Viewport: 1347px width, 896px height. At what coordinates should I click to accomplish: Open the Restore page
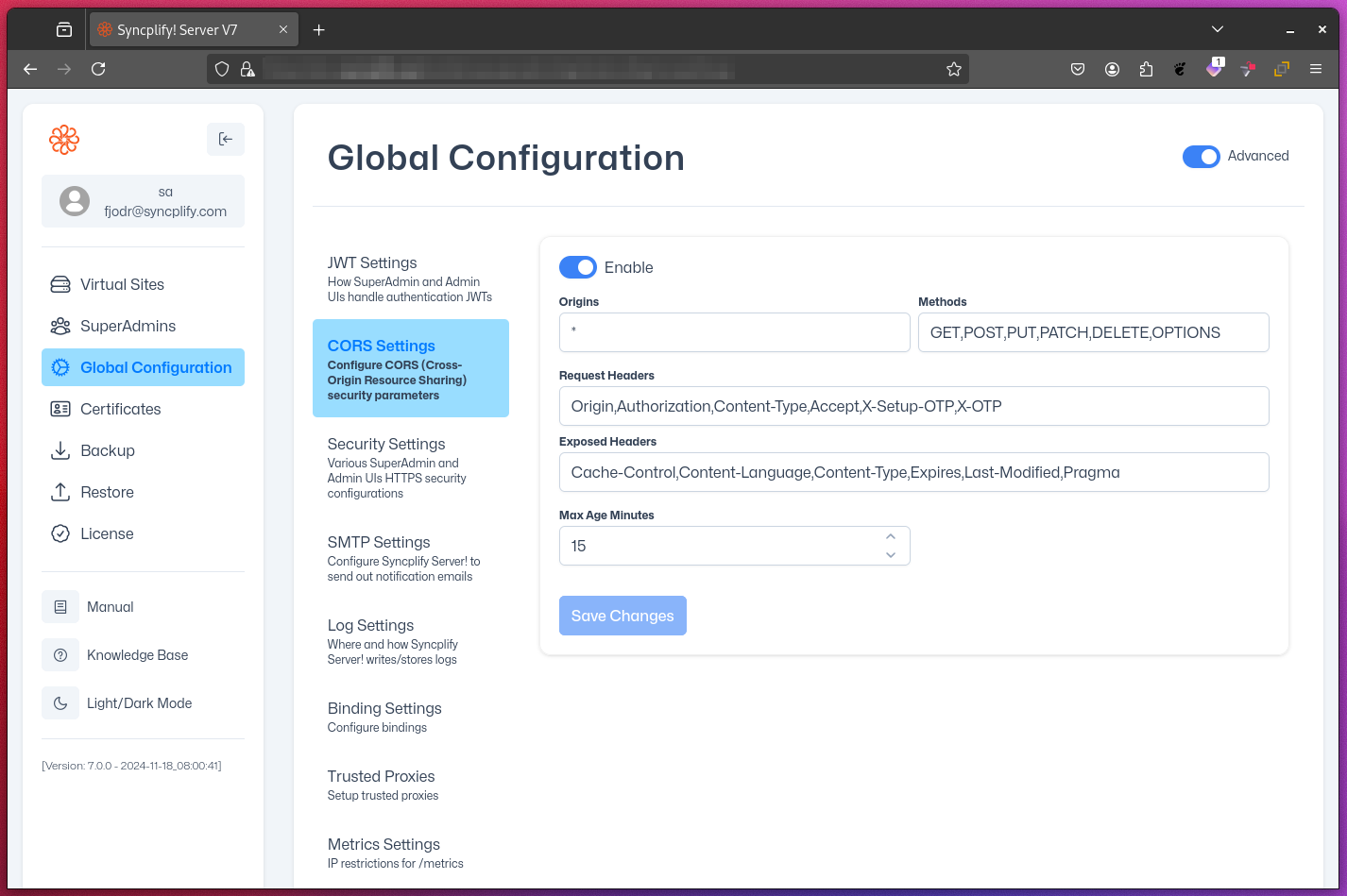pyautogui.click(x=143, y=492)
